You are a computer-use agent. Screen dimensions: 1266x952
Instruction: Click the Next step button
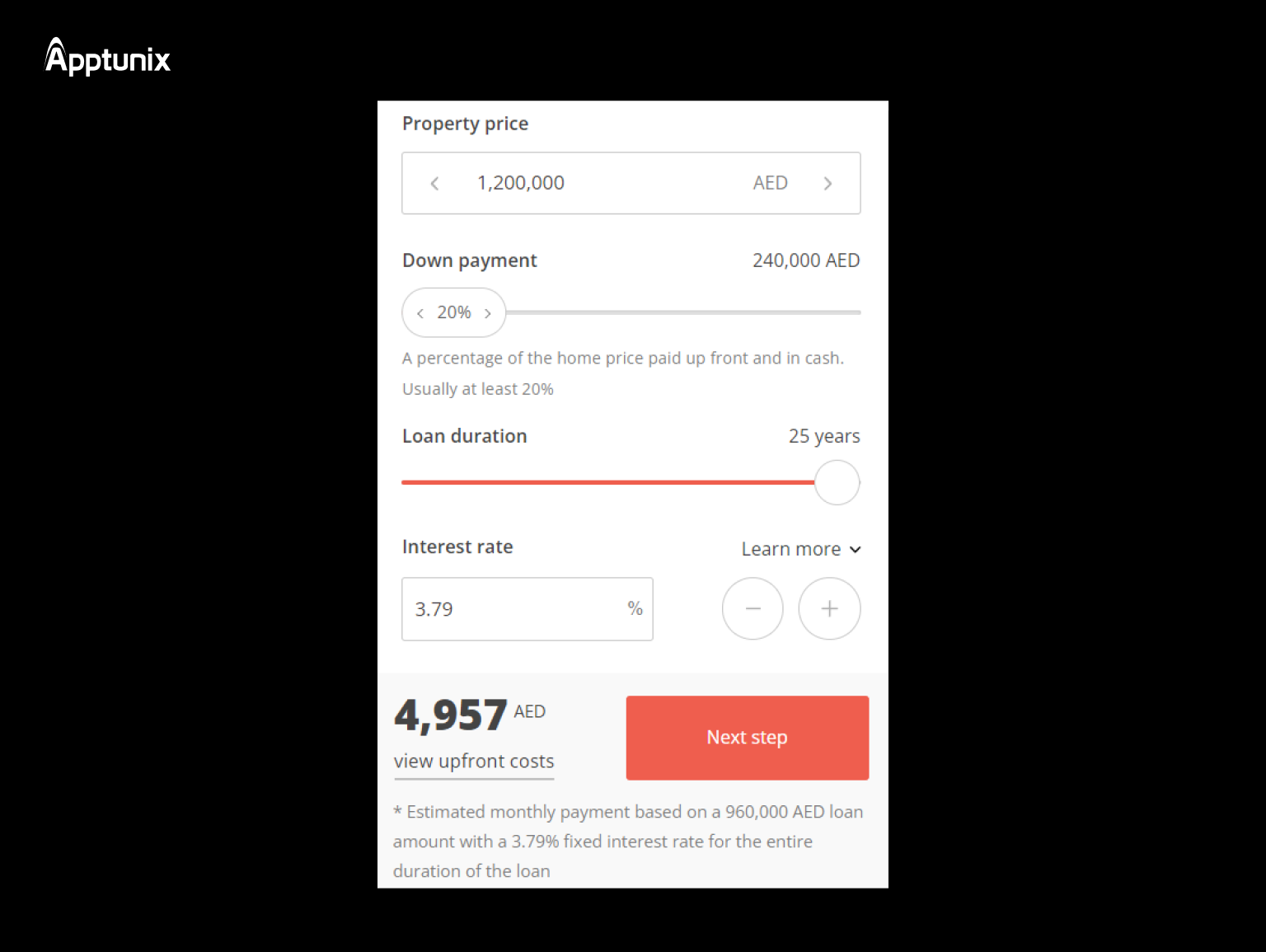748,738
